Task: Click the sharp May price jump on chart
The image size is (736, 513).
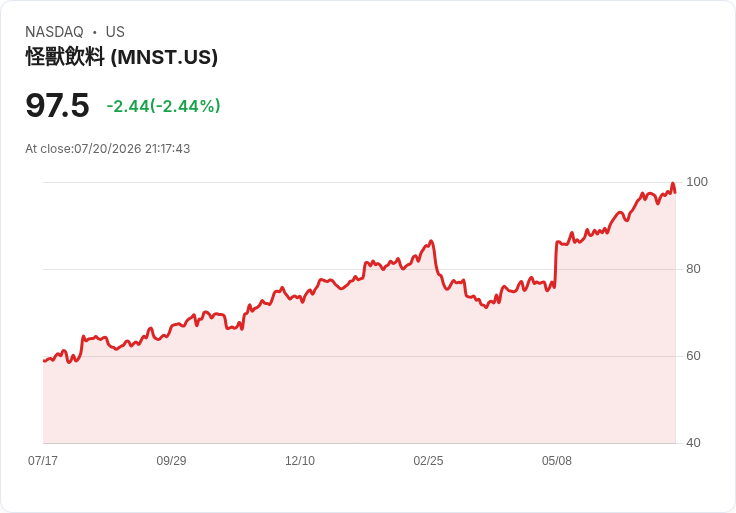Action: (x=556, y=264)
